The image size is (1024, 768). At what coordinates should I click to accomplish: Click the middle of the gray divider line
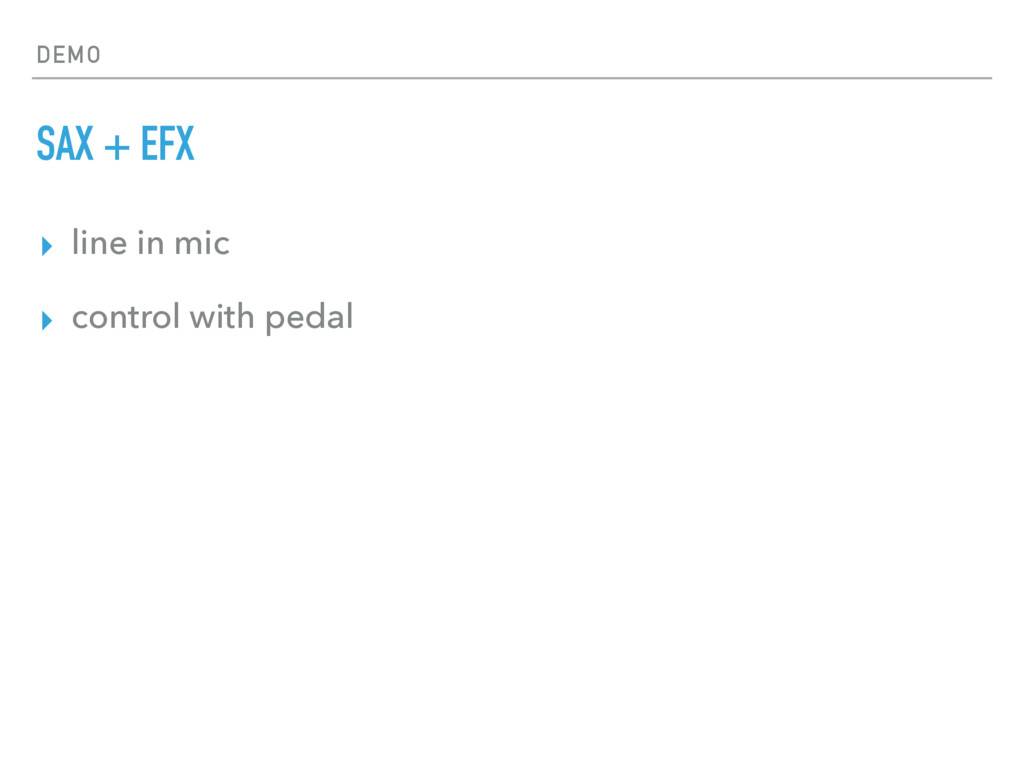pos(512,77)
